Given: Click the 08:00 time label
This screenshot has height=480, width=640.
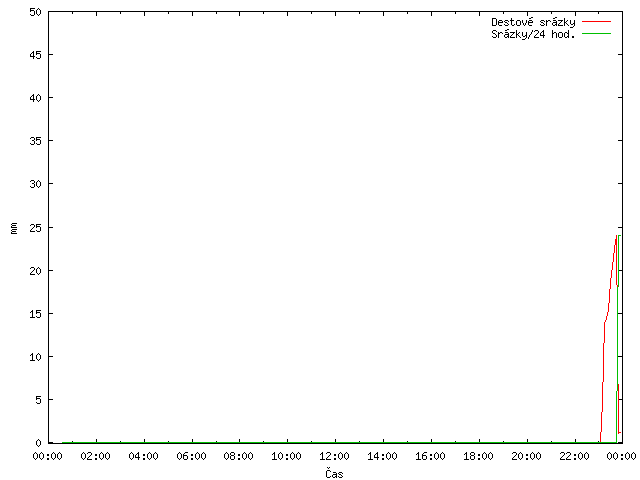Looking at the screenshot, I should pyautogui.click(x=239, y=456).
